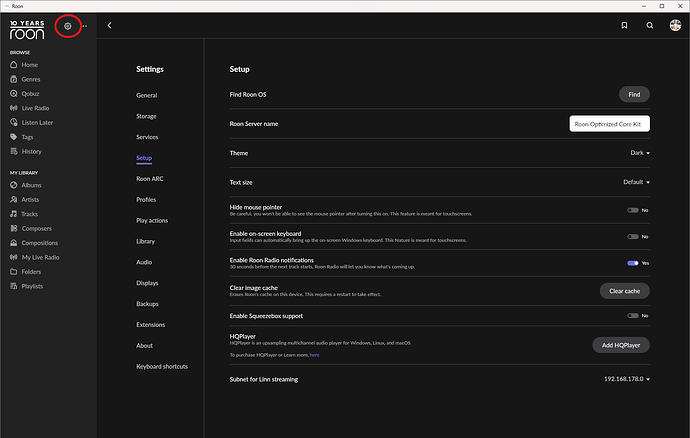Image resolution: width=690 pixels, height=438 pixels.
Task: Select Backups settings tab
Action: click(147, 304)
